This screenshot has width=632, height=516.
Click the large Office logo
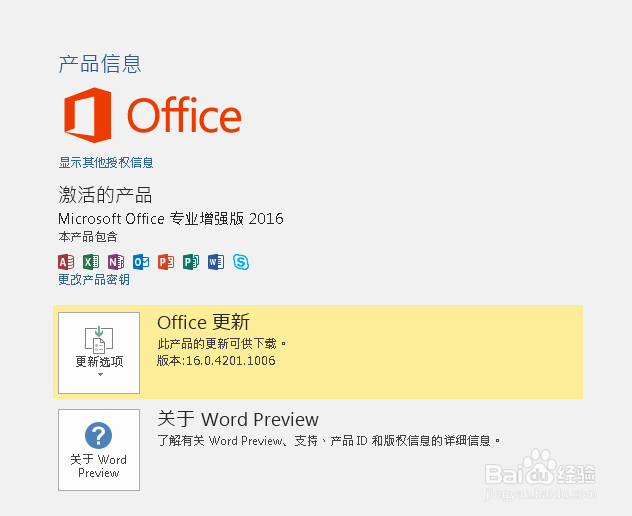click(153, 115)
